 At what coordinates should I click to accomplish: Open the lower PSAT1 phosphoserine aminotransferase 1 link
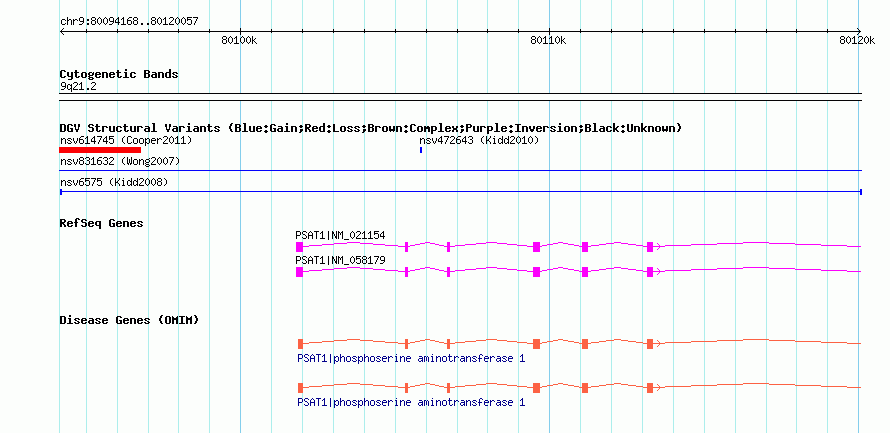click(x=411, y=402)
